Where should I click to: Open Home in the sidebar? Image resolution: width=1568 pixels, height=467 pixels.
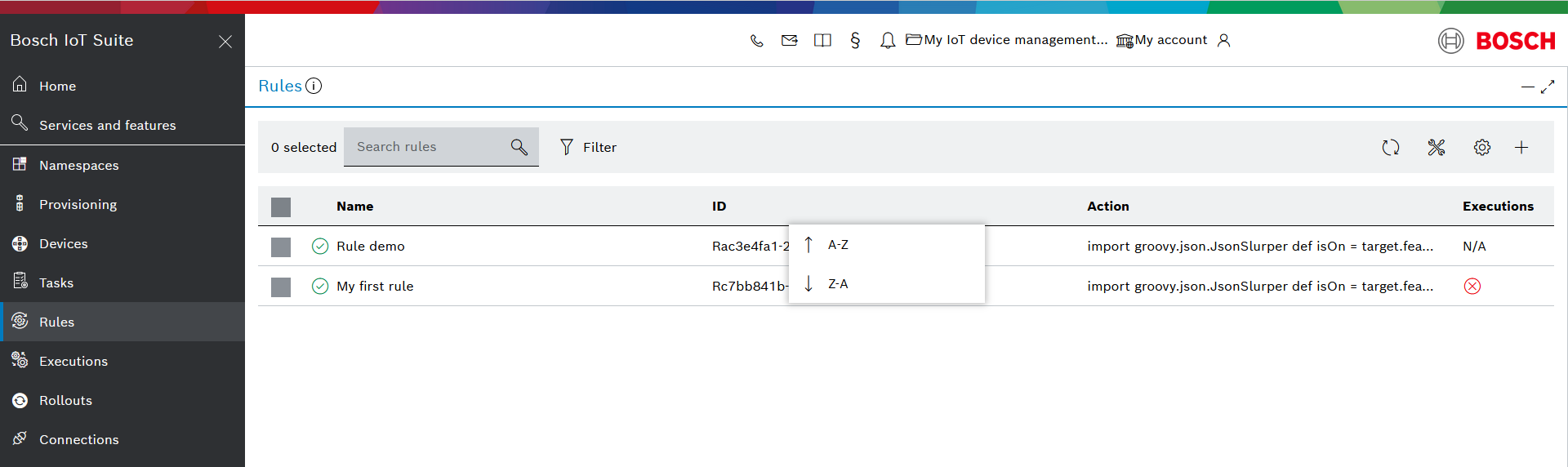tap(122, 86)
